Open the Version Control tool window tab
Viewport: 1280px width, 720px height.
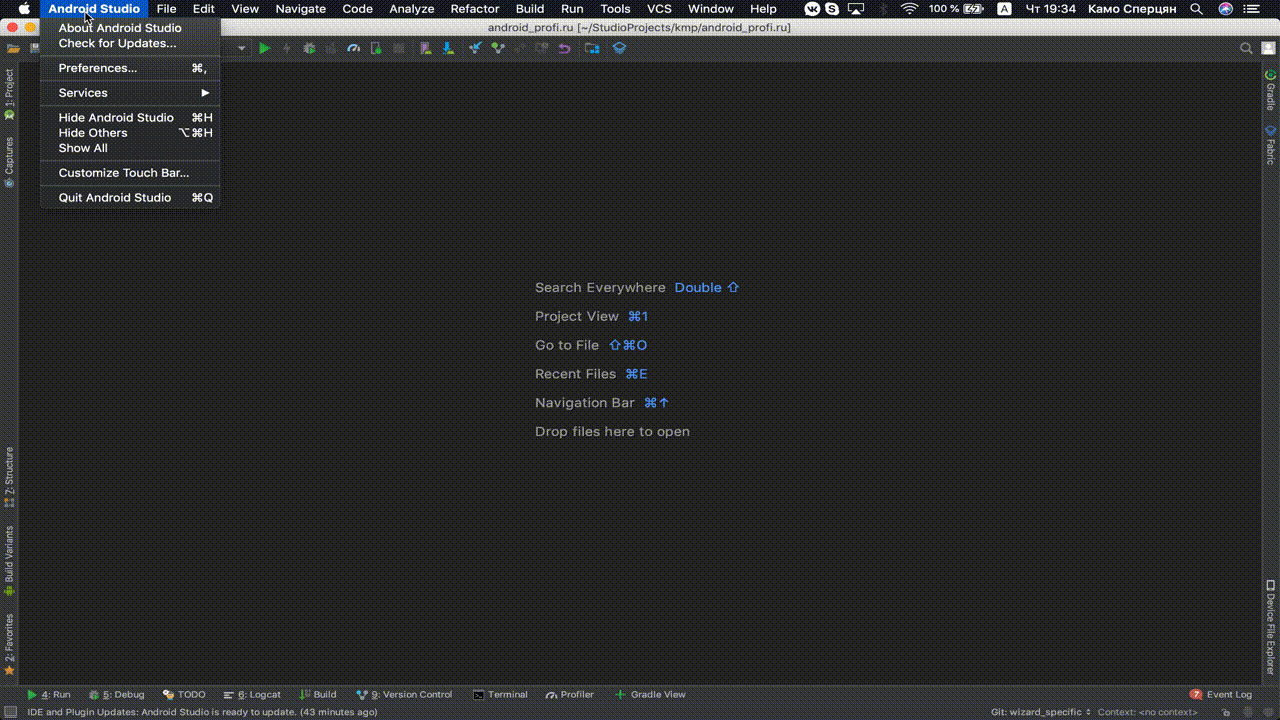pyautogui.click(x=405, y=694)
